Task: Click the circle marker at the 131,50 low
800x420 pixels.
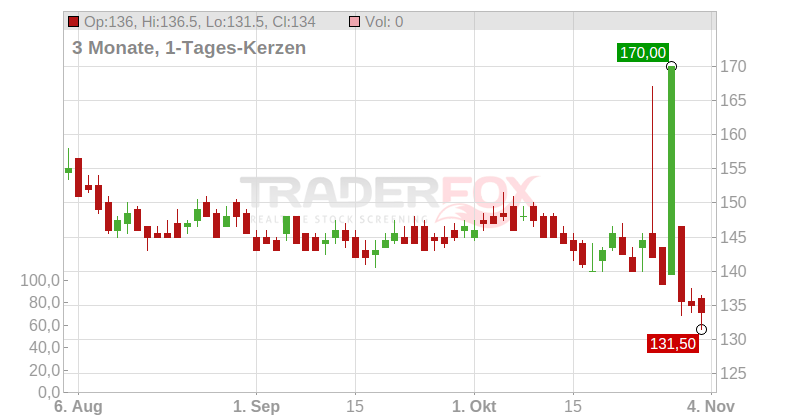Action: (702, 329)
